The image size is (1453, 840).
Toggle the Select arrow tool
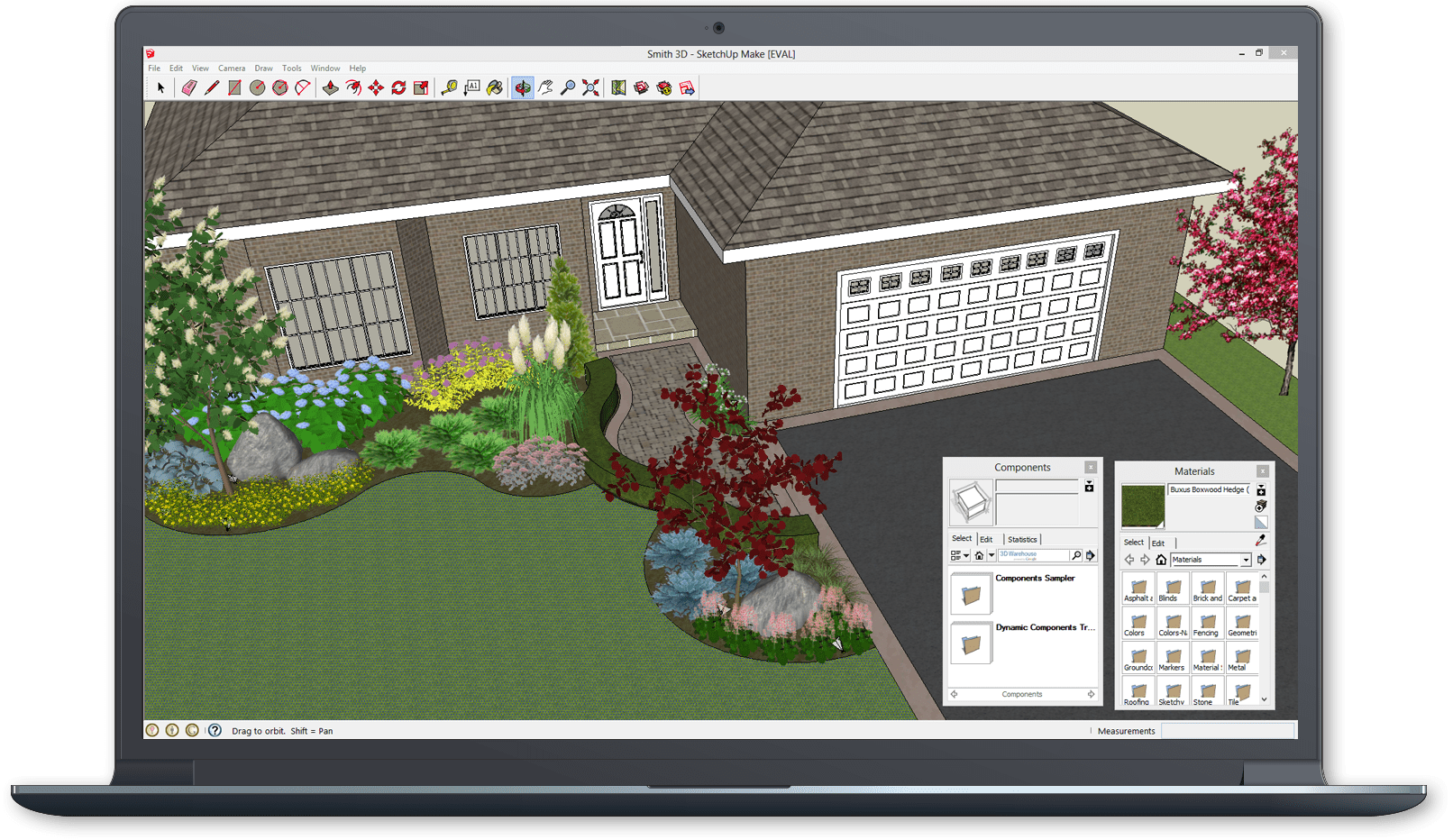coord(160,87)
